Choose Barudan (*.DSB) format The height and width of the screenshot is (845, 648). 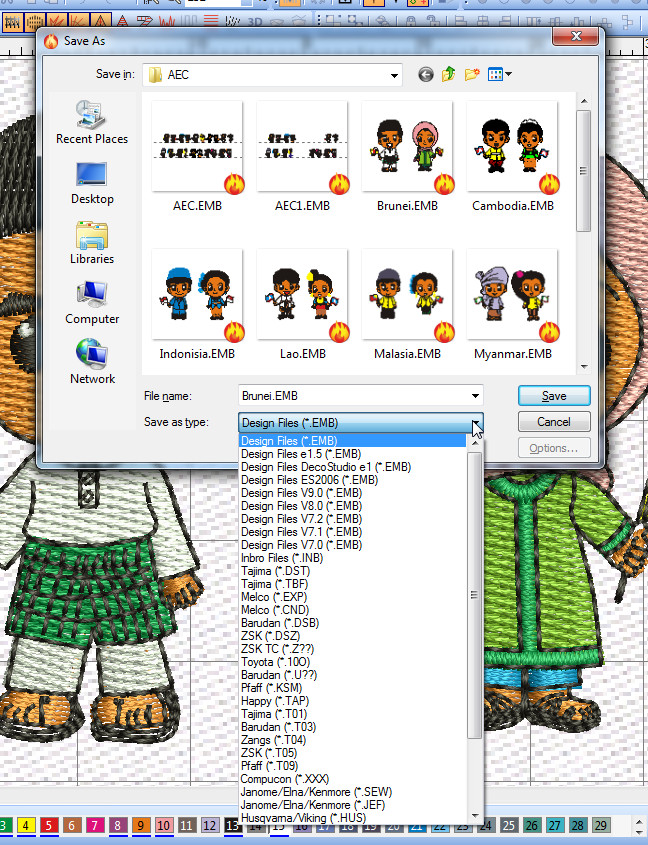(353, 622)
